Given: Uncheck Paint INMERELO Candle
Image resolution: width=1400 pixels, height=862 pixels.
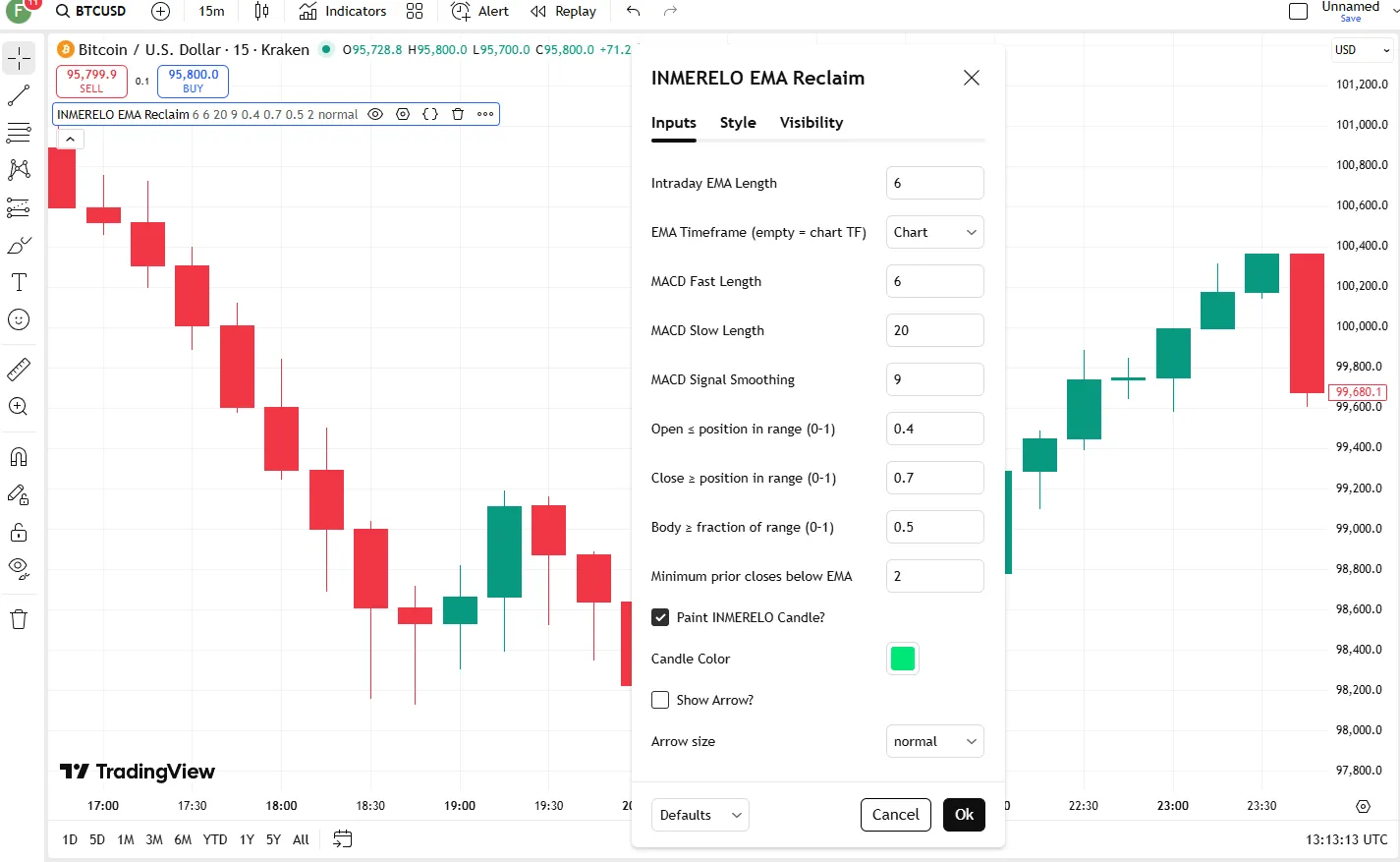Looking at the screenshot, I should pos(659,617).
